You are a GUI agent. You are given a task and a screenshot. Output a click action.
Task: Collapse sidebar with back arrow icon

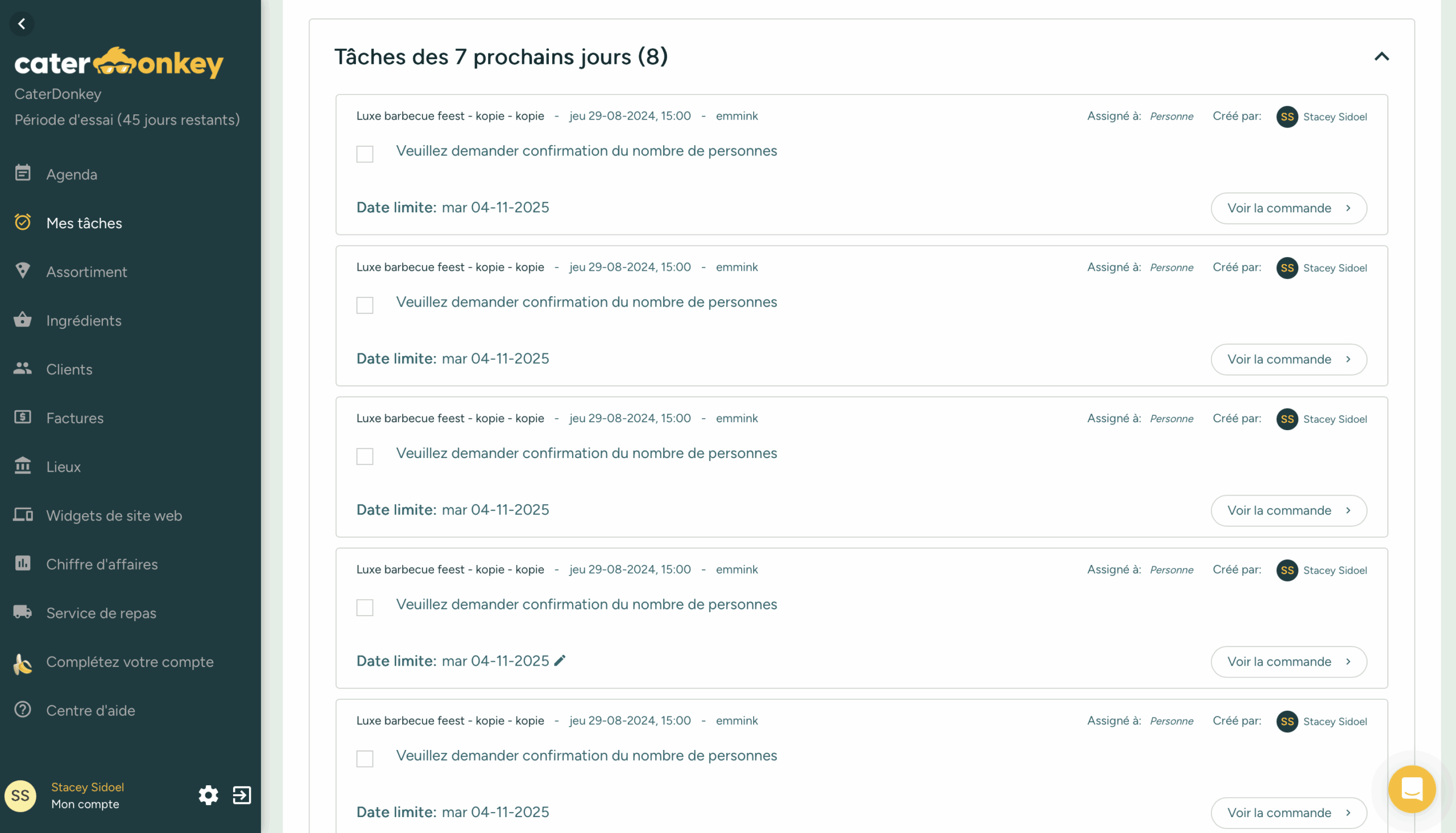tap(22, 24)
